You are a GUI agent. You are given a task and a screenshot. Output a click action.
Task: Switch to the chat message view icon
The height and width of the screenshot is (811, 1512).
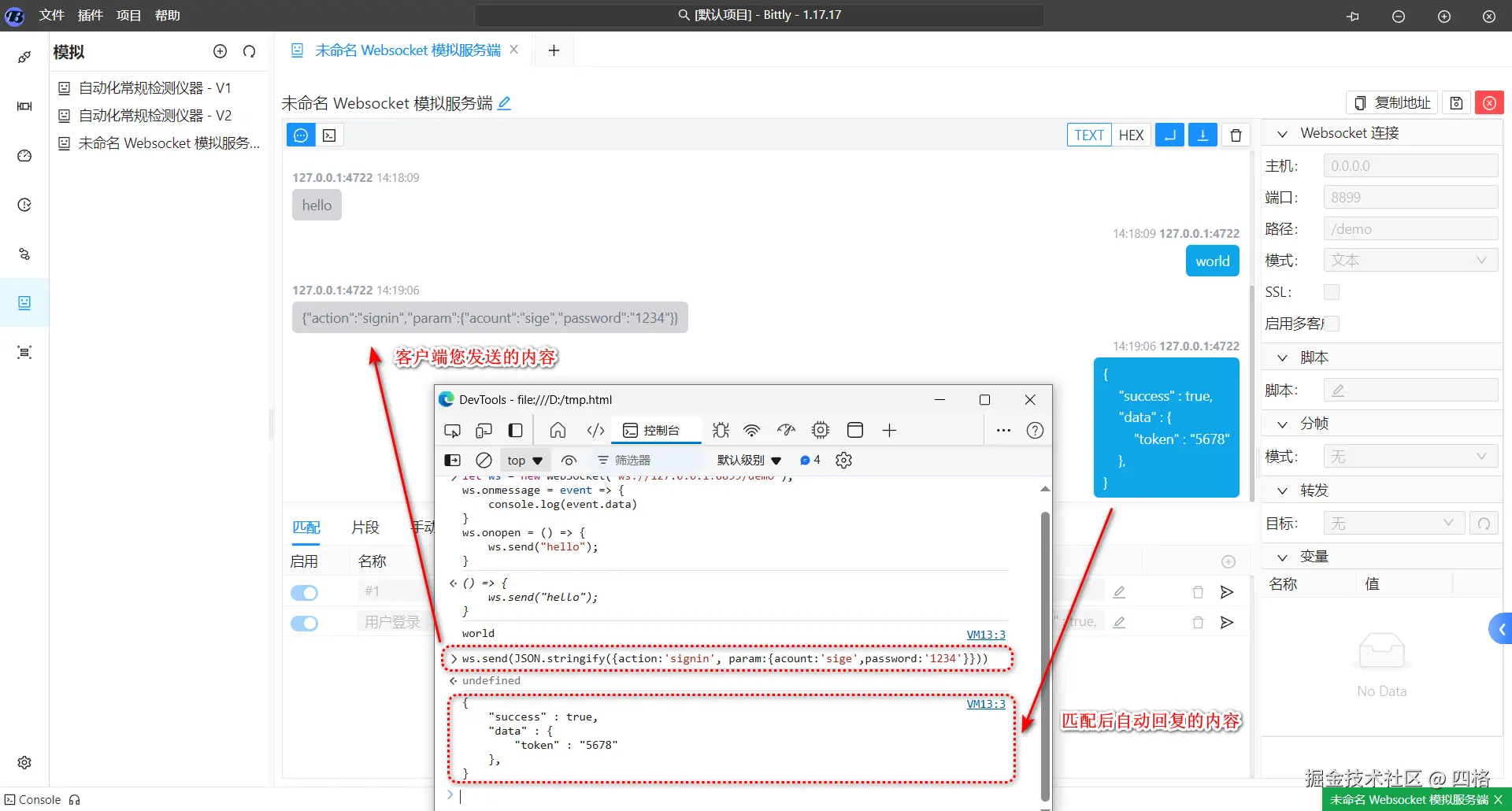pyautogui.click(x=301, y=135)
